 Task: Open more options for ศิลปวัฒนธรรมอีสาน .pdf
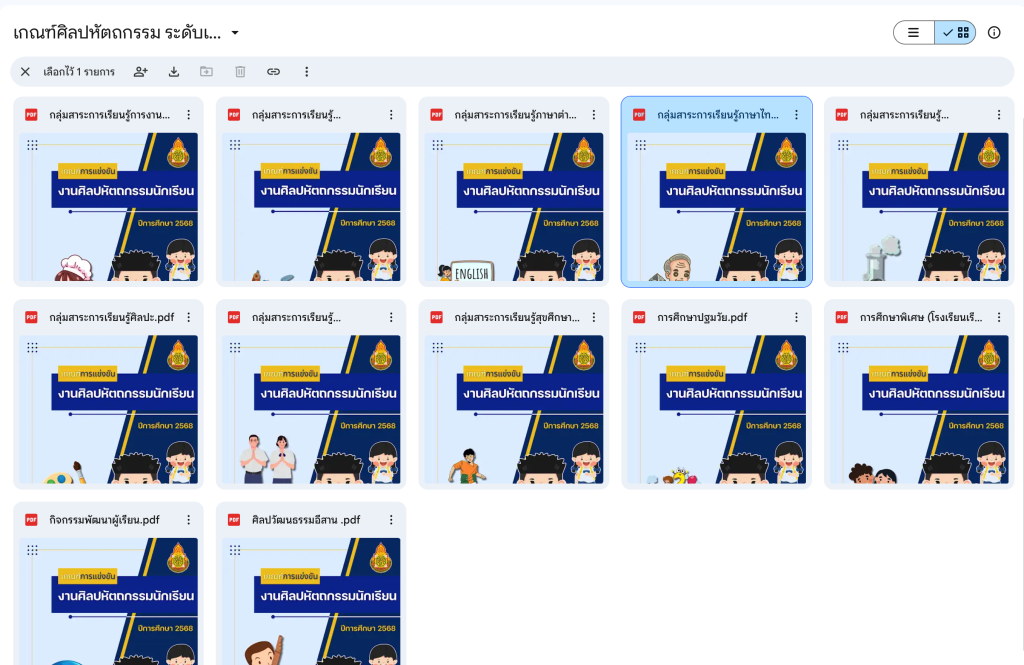[391, 520]
